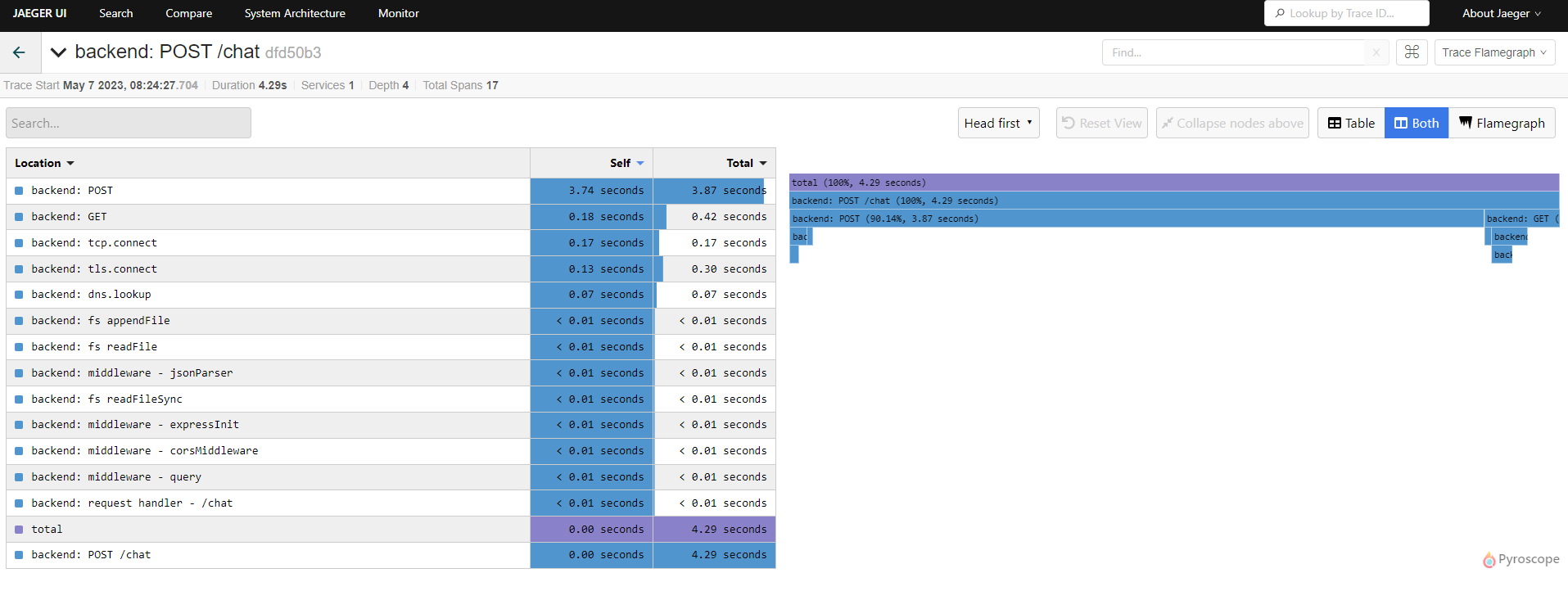The width and height of the screenshot is (1568, 600).
Task: Select 'backend: fs readFile' row
Action: click(x=391, y=347)
